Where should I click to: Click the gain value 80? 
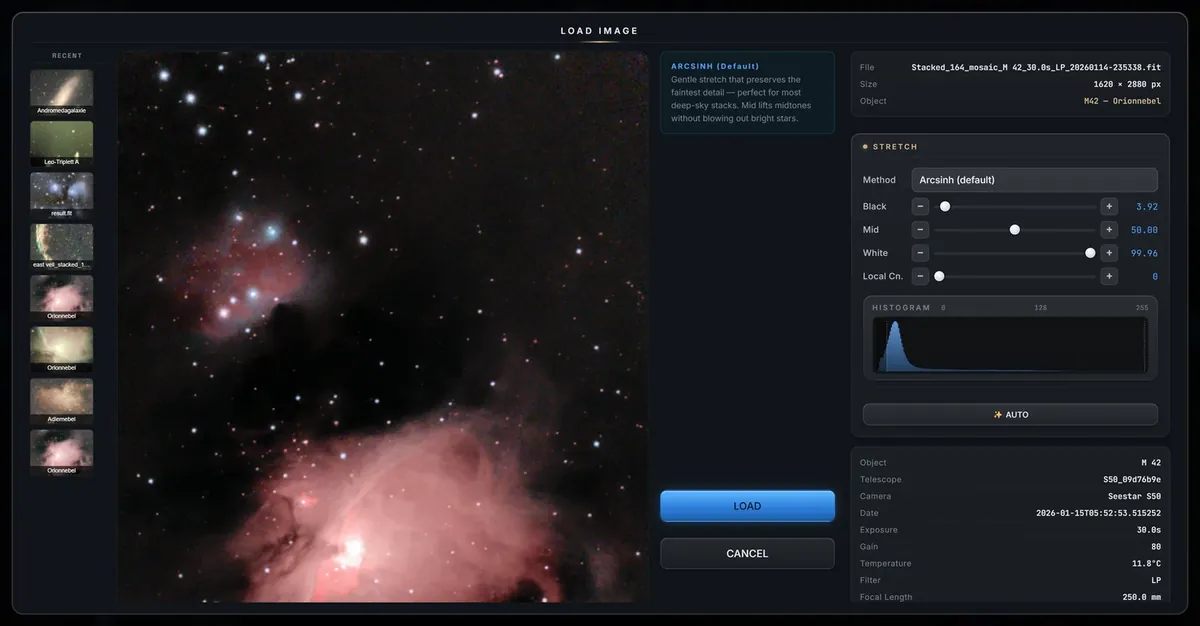pyautogui.click(x=1156, y=547)
